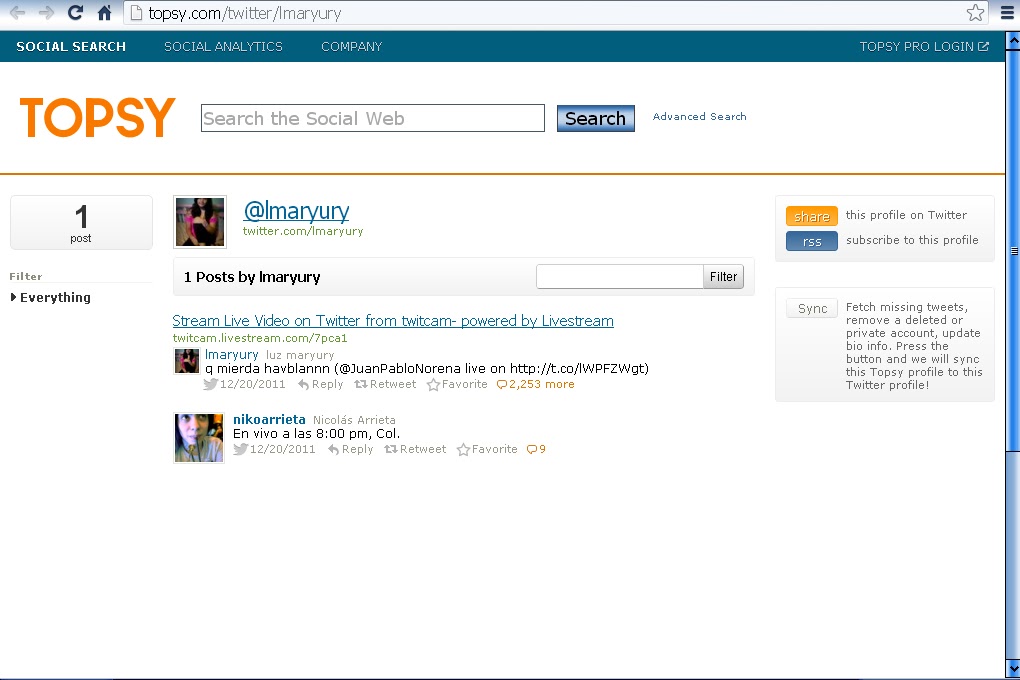Click the Twitter bird icon on lmaryury's tweet
The width and height of the screenshot is (1020, 680).
coord(210,384)
